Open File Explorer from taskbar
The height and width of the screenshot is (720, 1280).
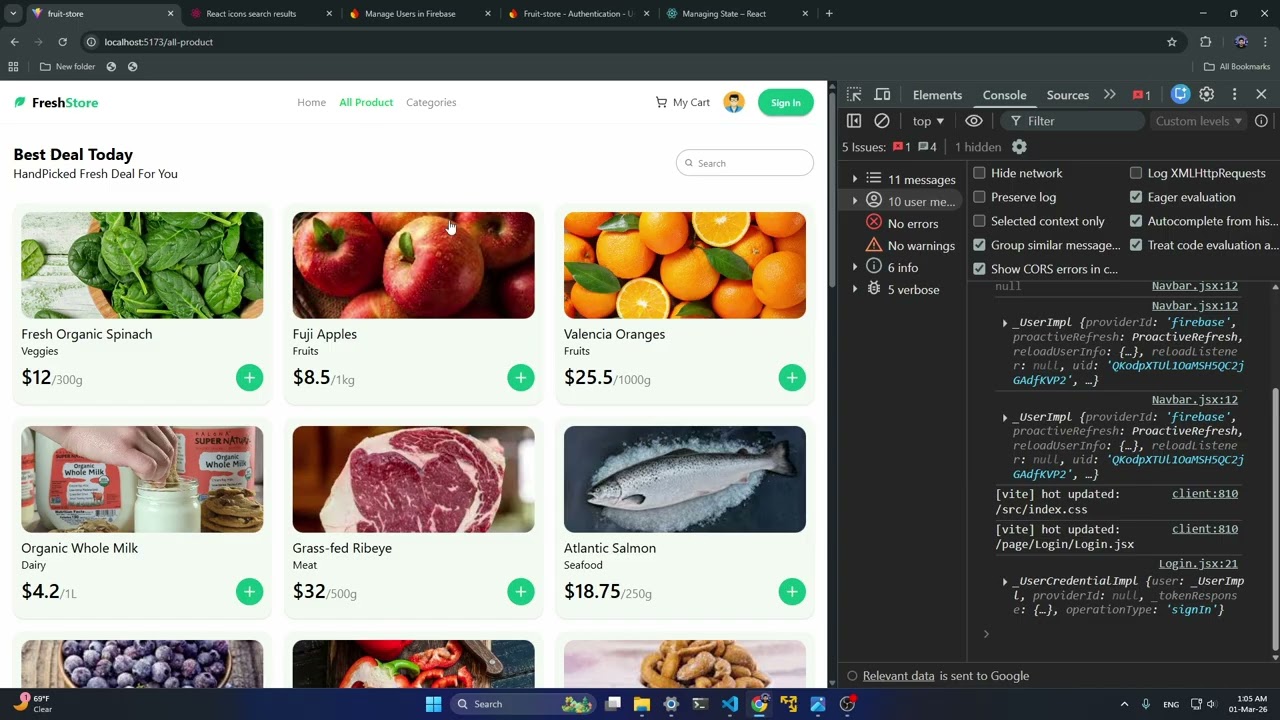click(642, 704)
